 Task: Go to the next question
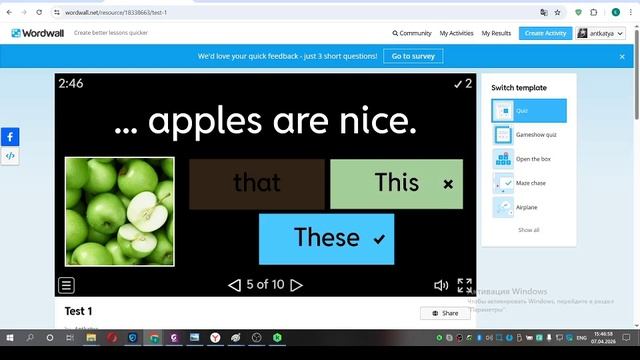(x=296, y=285)
